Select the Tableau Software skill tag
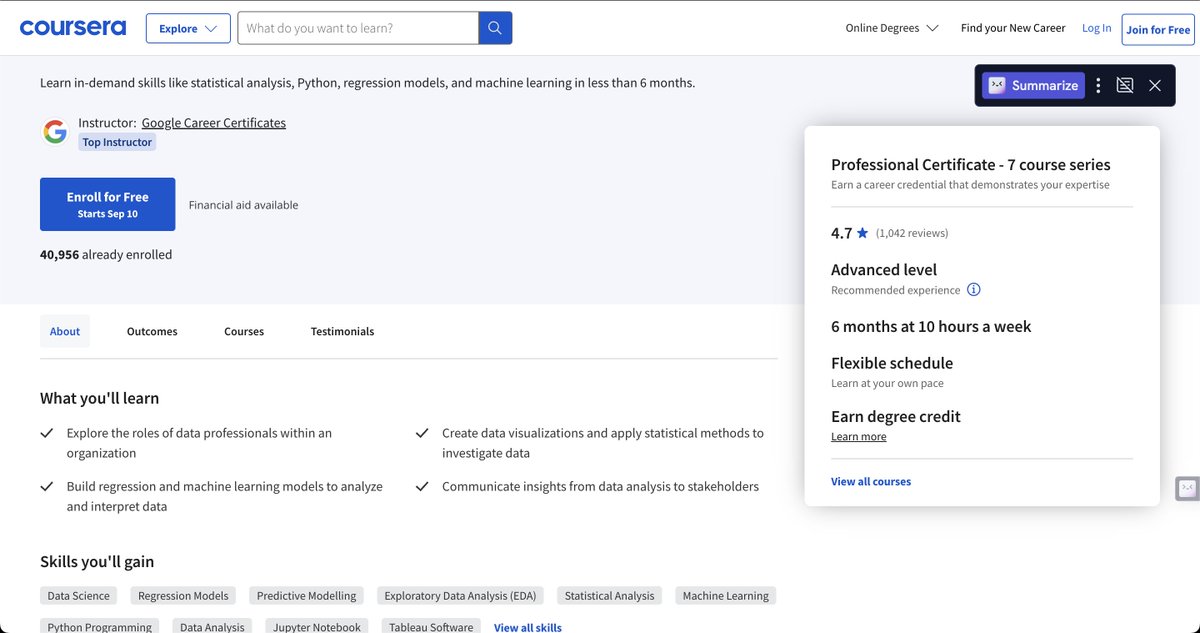The image size is (1200, 633). 431,626
